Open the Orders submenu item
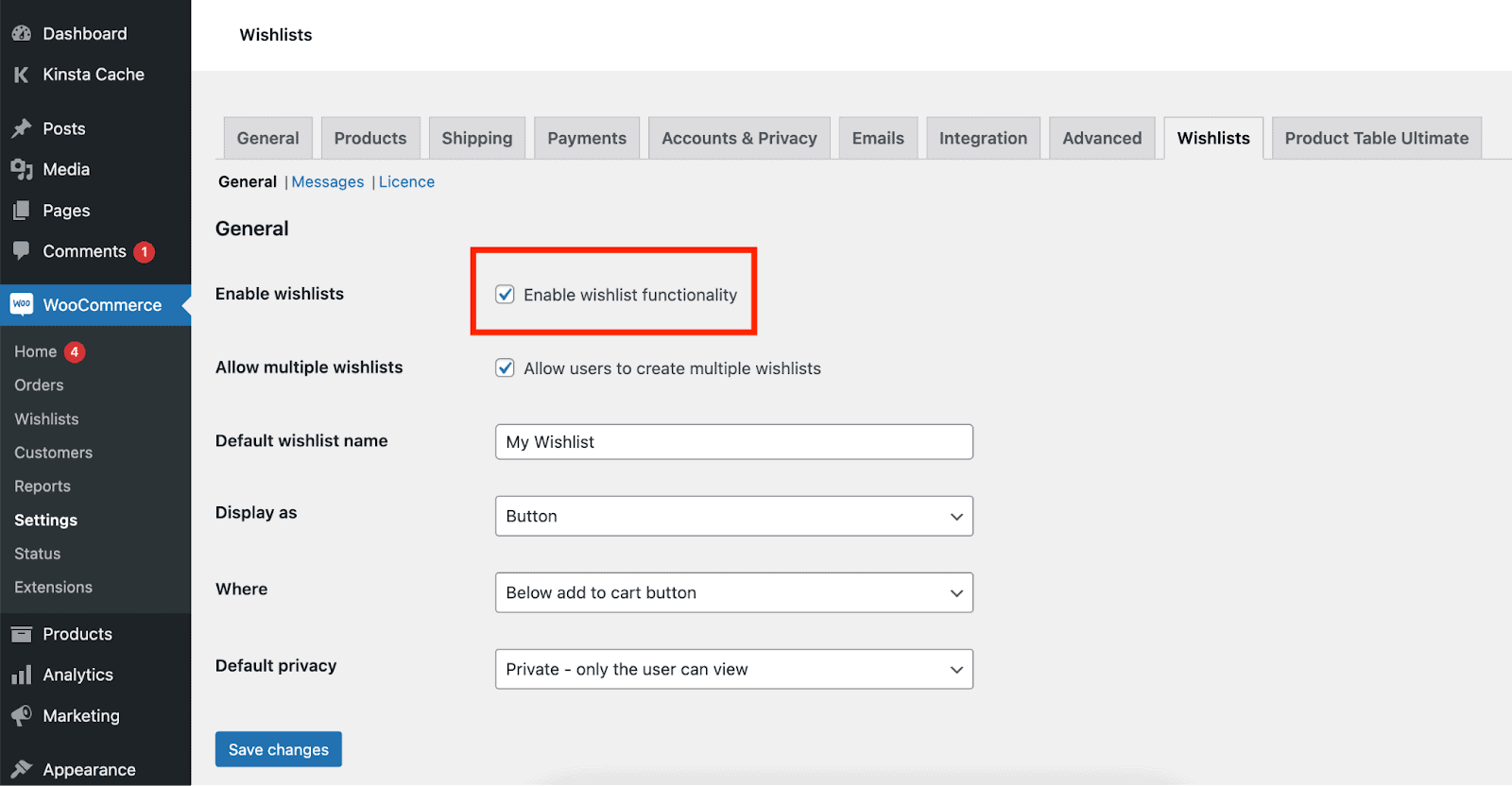This screenshot has width=1512, height=786. click(x=39, y=385)
